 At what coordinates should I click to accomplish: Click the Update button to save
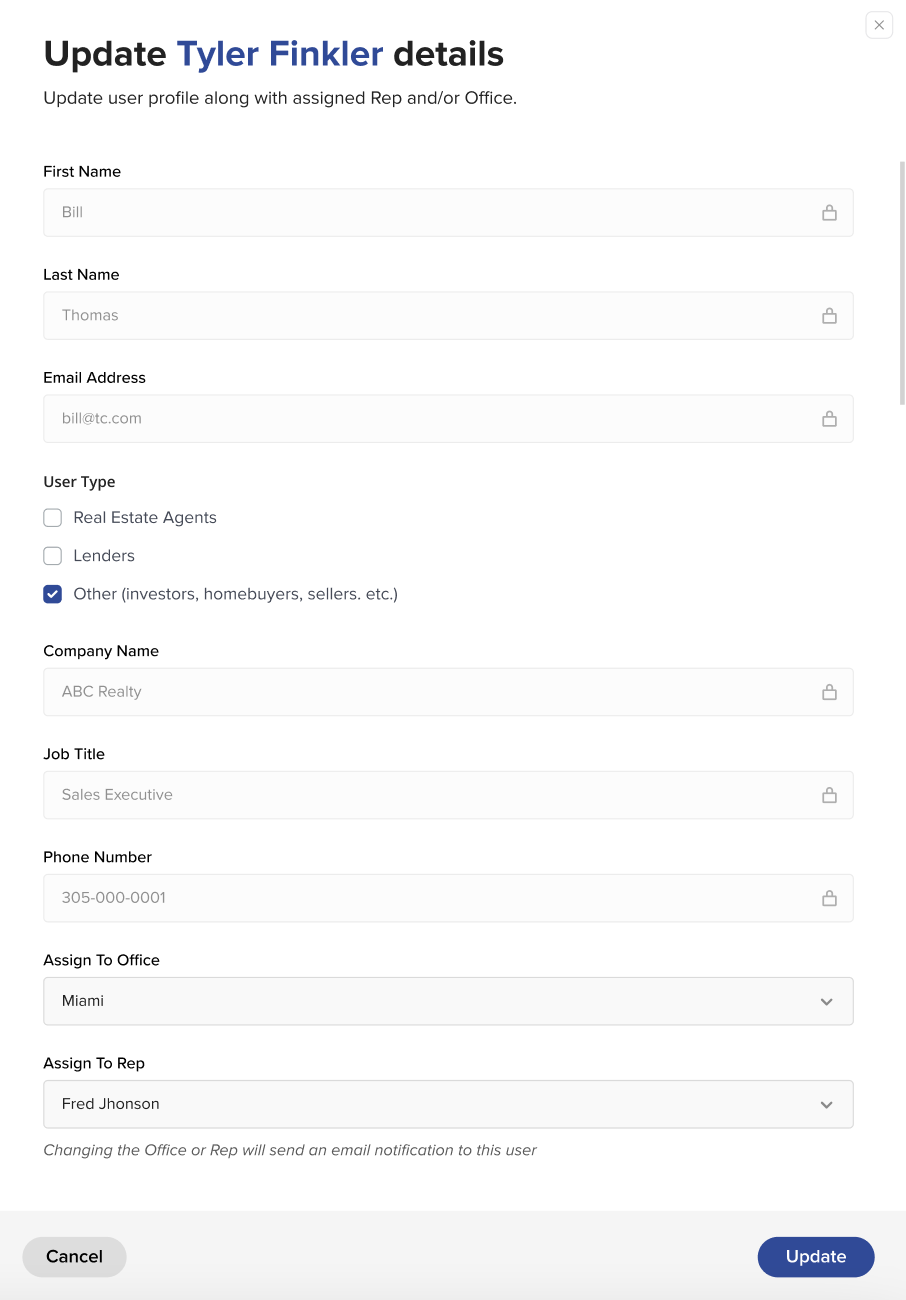[x=815, y=1257]
